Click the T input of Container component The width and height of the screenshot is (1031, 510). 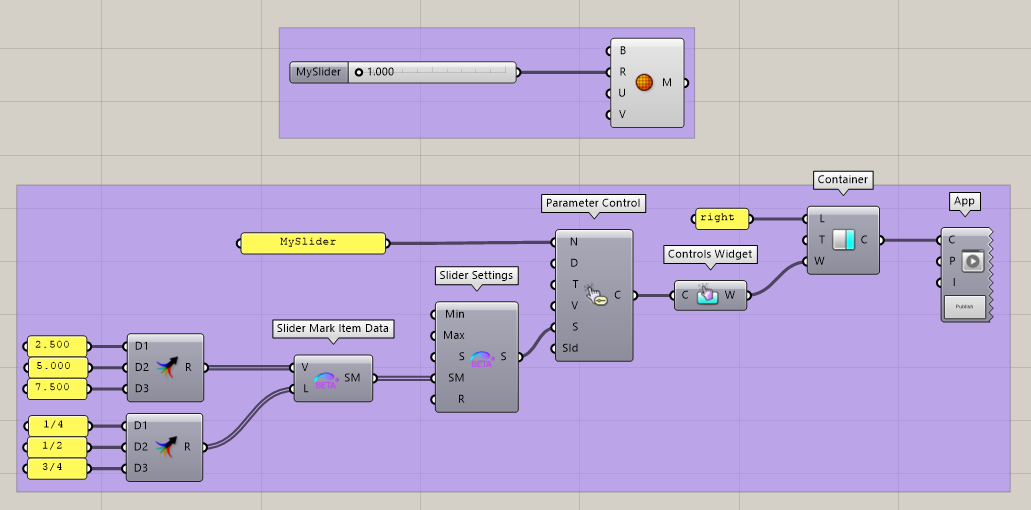(822, 240)
